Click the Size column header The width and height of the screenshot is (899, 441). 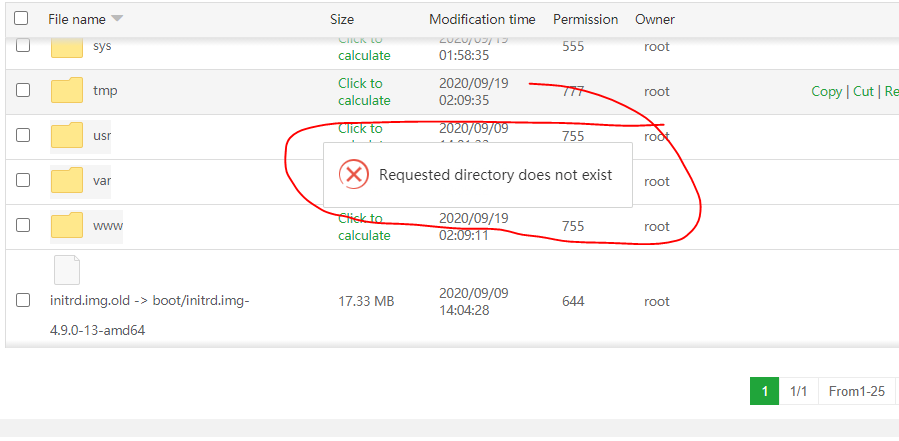342,19
